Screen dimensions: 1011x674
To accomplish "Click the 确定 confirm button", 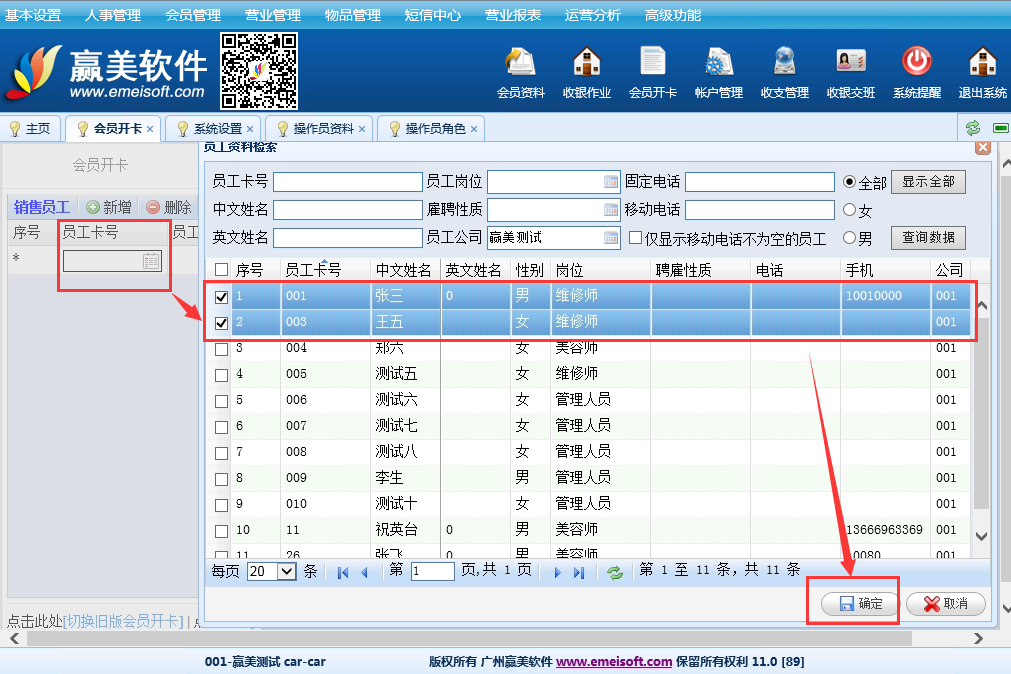I will click(x=860, y=604).
